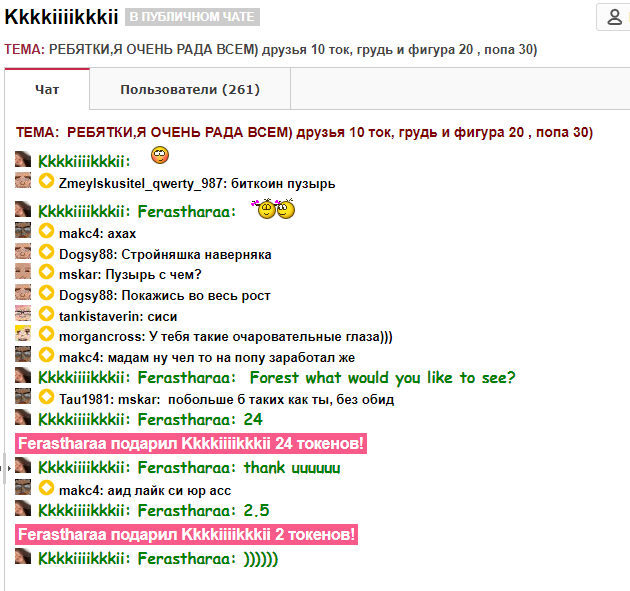Click the 2 токенов tip notification banner
This screenshot has width=630, height=591.
point(187,535)
